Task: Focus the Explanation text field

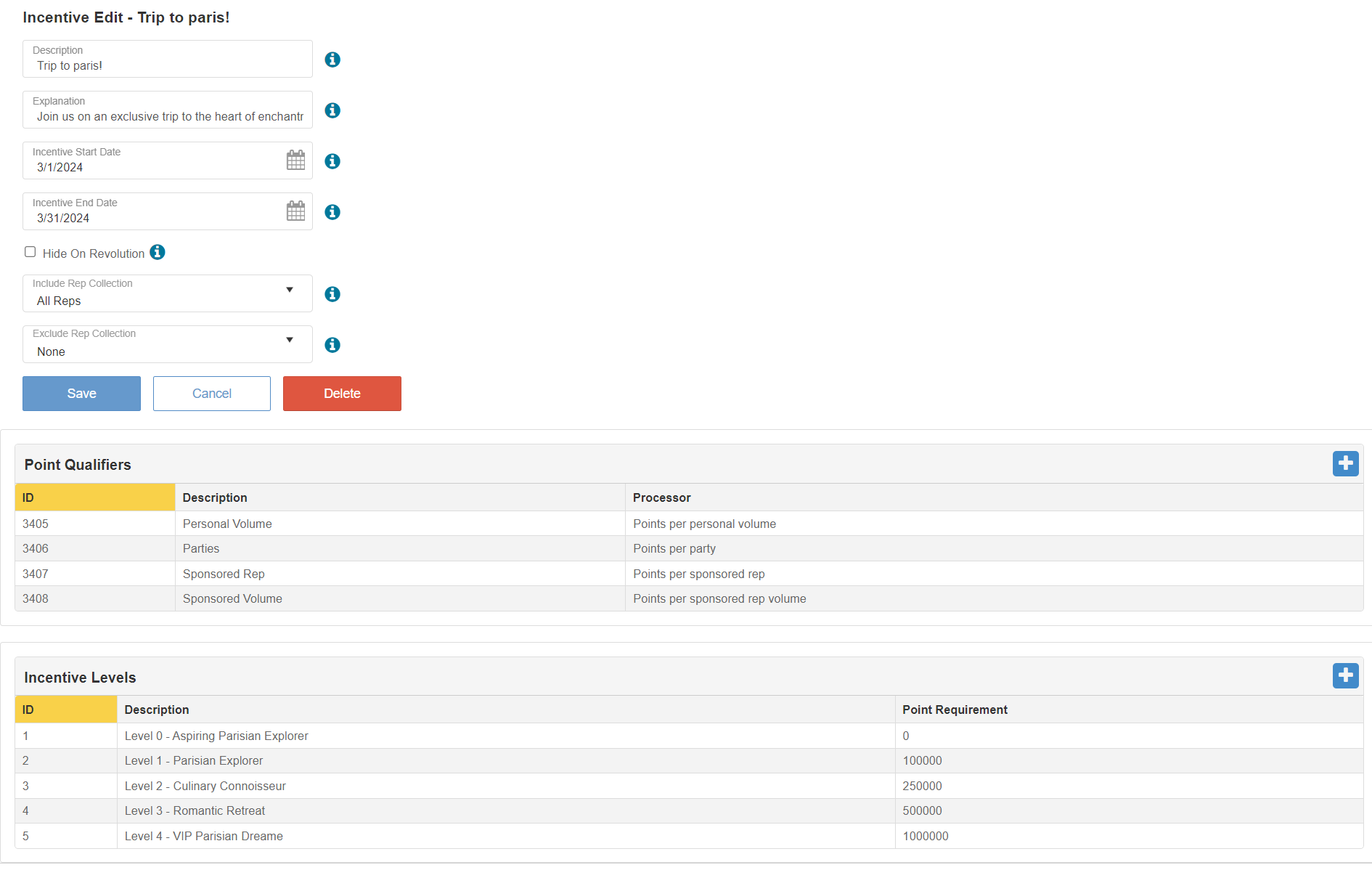Action: (169, 116)
